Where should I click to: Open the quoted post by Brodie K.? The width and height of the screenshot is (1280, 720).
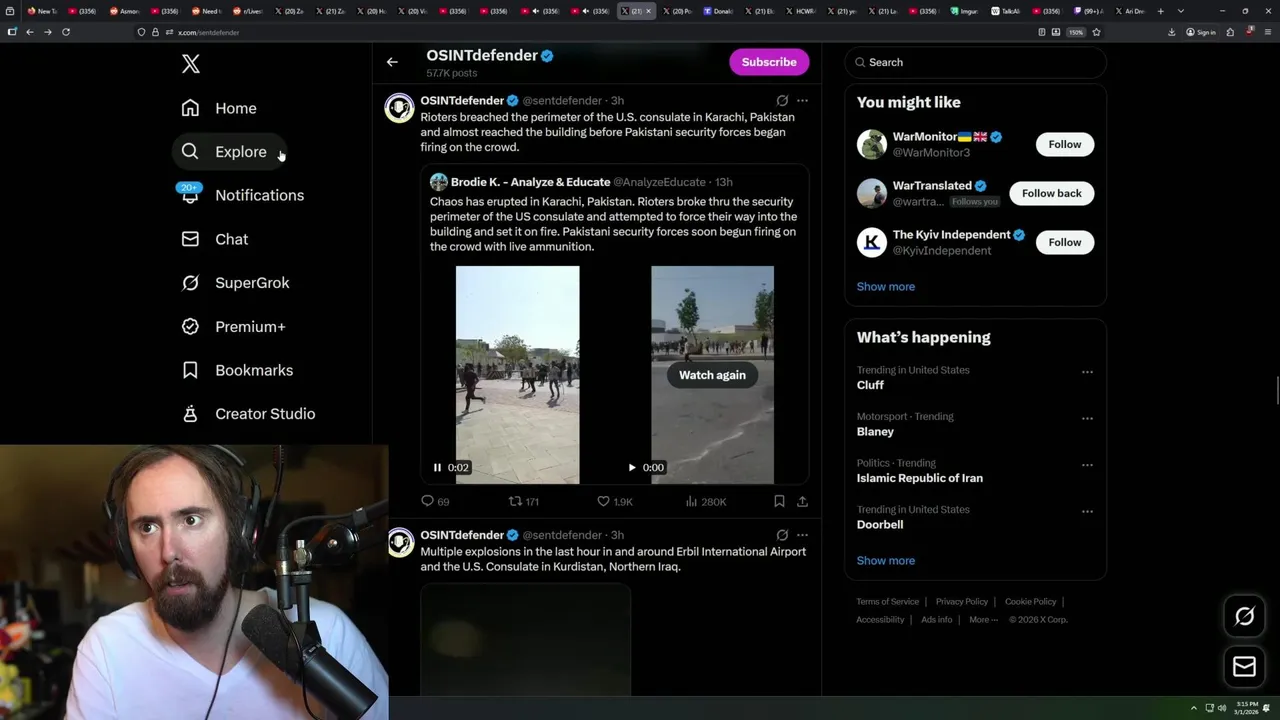(x=614, y=325)
